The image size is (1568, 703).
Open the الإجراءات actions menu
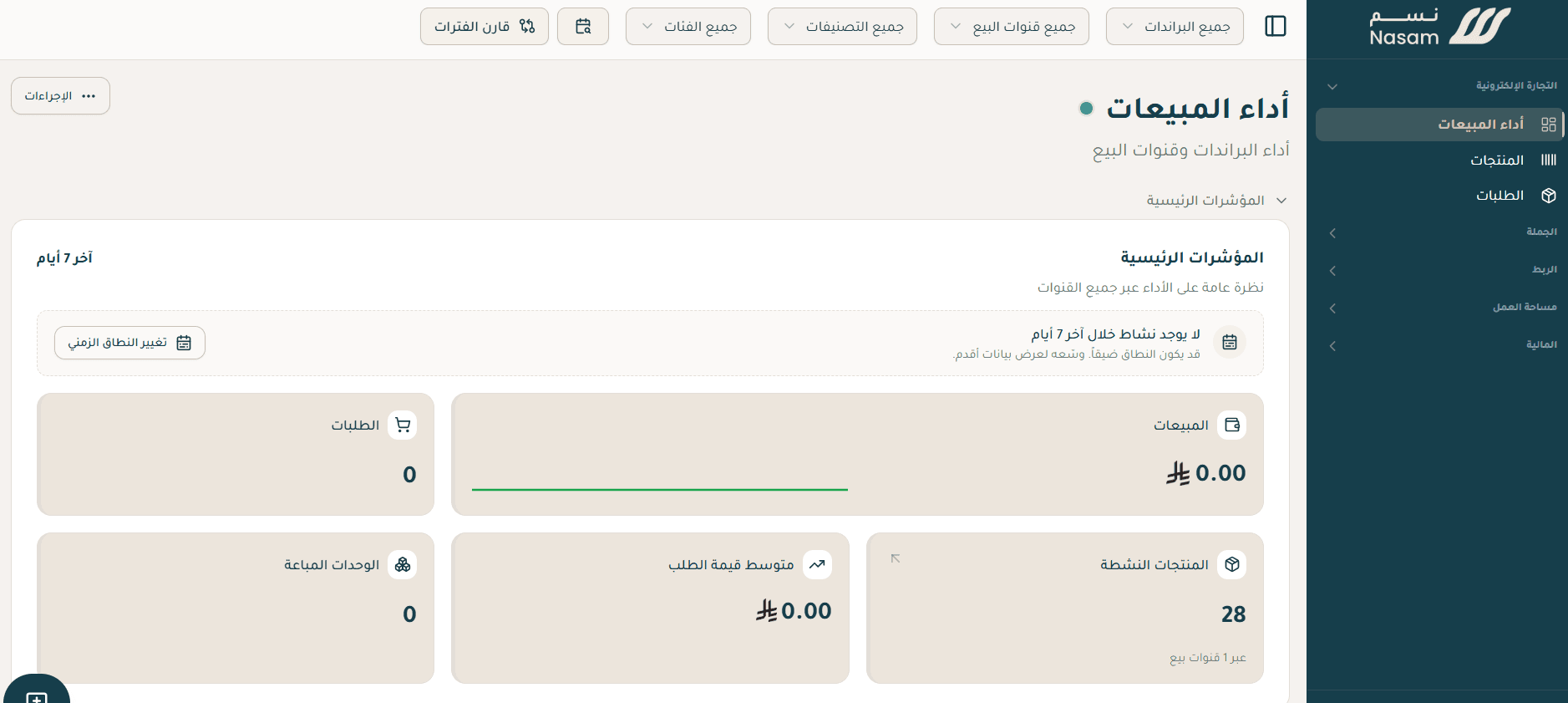60,96
